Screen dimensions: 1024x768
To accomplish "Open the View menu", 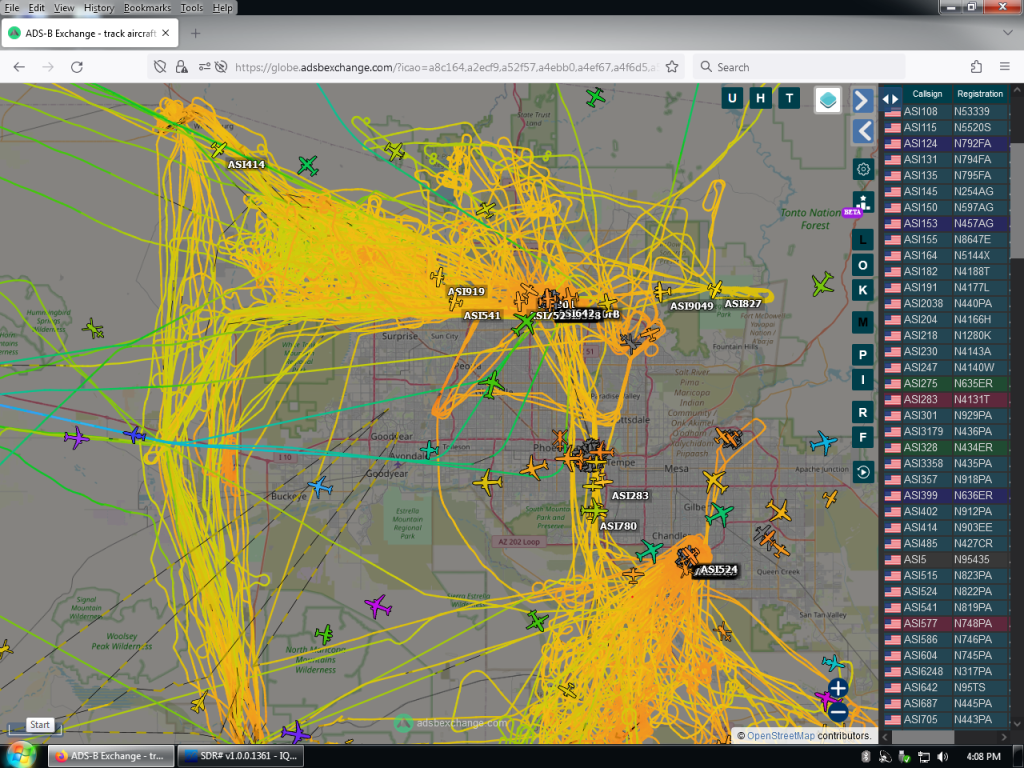I will point(63,8).
